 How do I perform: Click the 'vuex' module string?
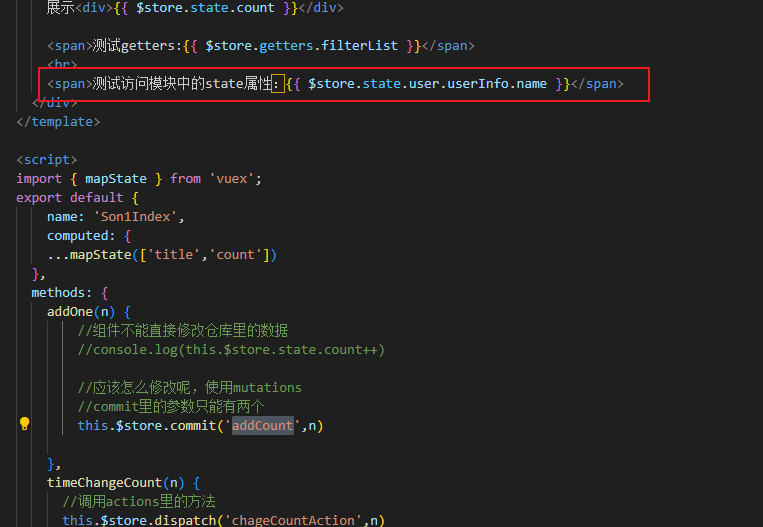point(232,179)
